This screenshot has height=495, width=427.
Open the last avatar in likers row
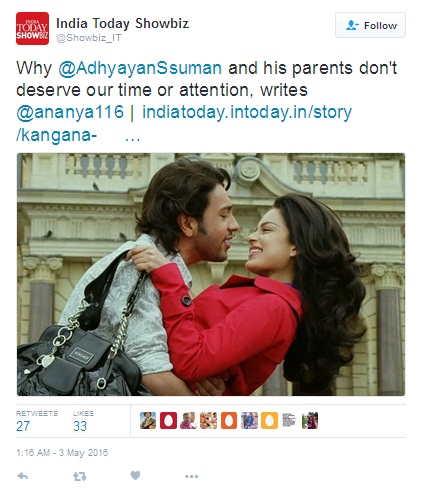[x=310, y=420]
